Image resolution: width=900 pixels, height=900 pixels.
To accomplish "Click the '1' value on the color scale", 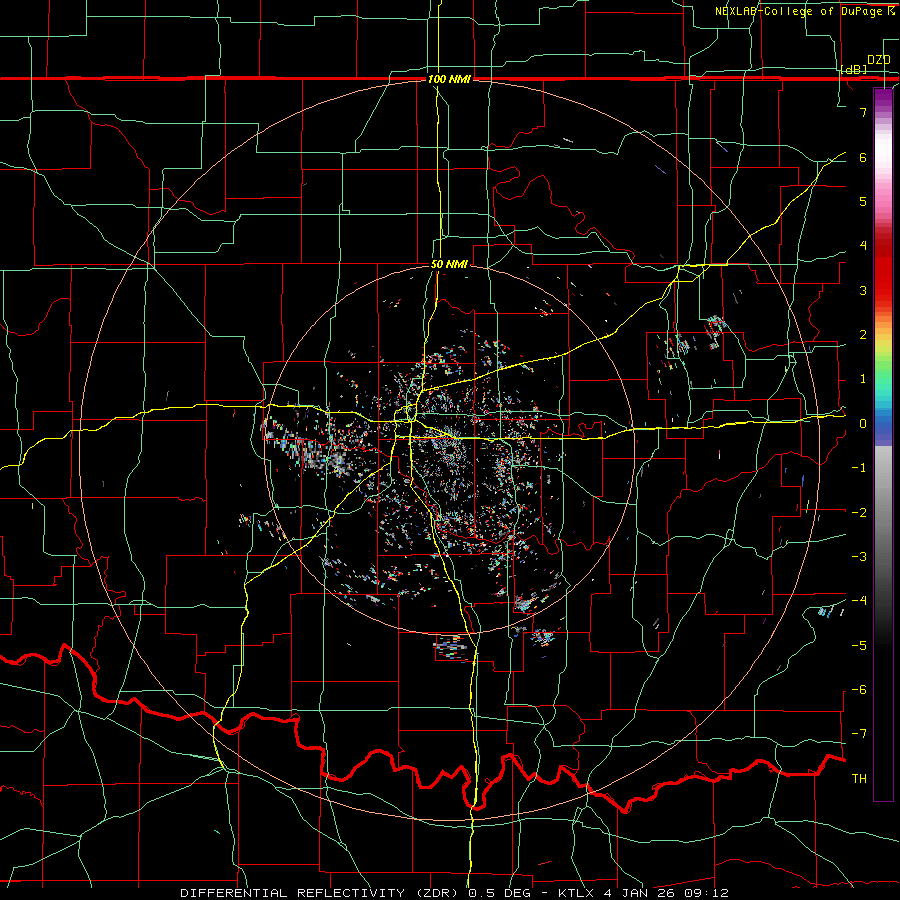I will [863, 379].
